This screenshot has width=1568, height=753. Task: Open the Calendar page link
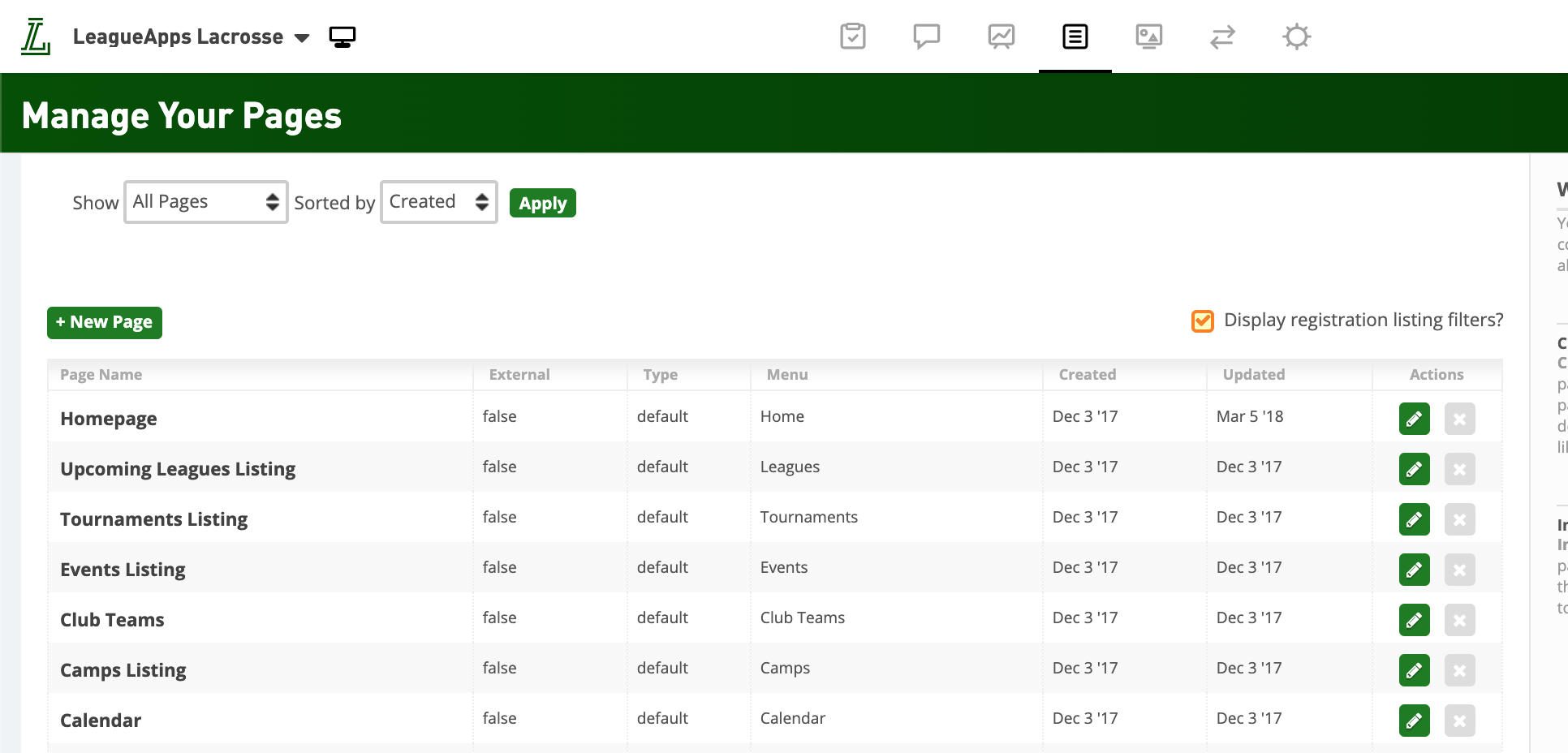coord(101,721)
